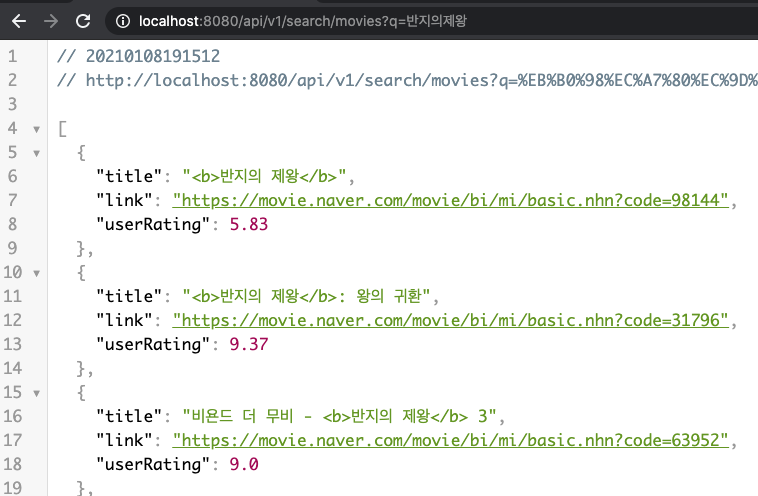Click the timestamp comment 20210108191512
758x496 pixels.
153,56
